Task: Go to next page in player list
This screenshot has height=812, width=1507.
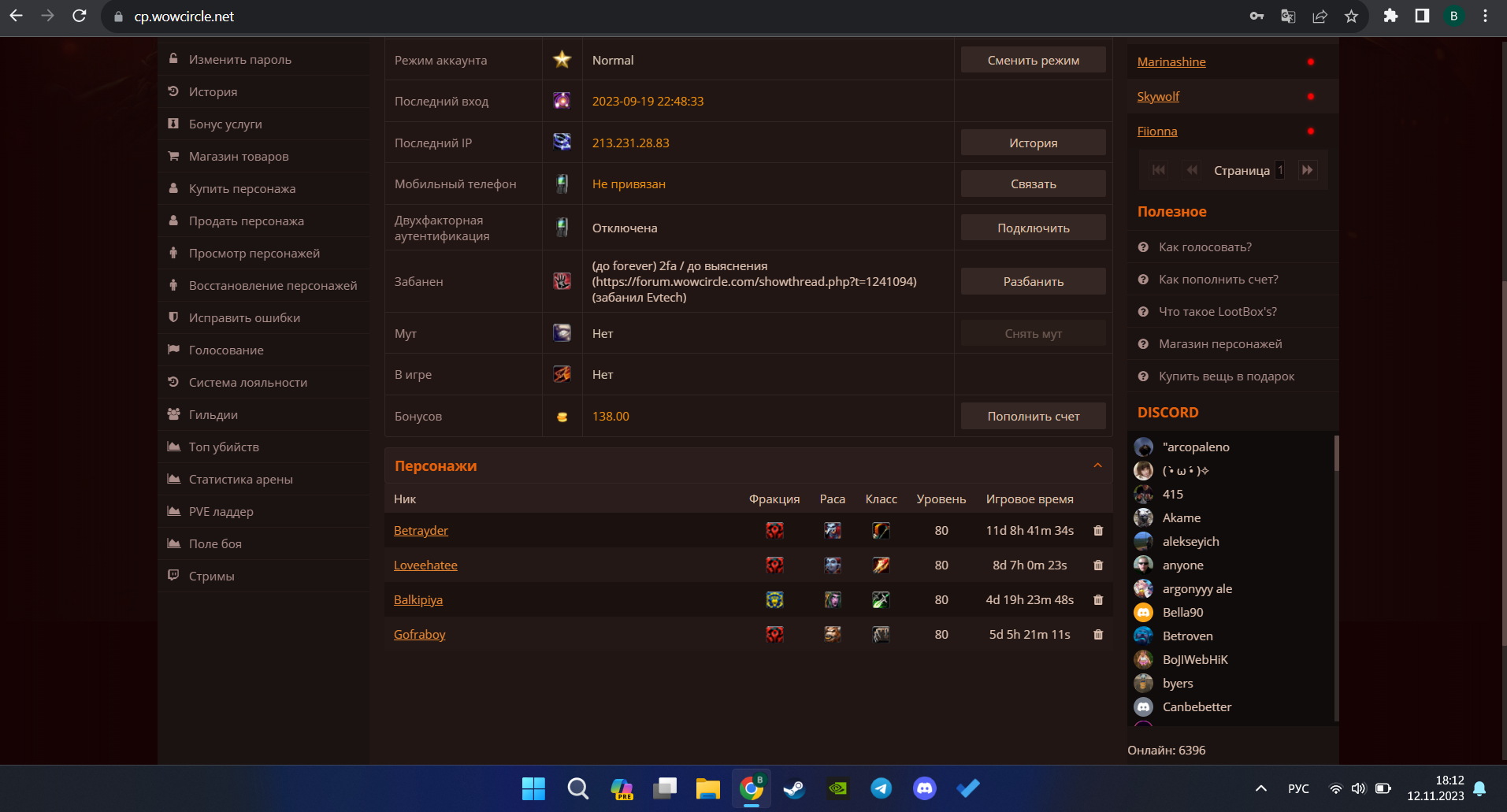Action: pos(1307,170)
